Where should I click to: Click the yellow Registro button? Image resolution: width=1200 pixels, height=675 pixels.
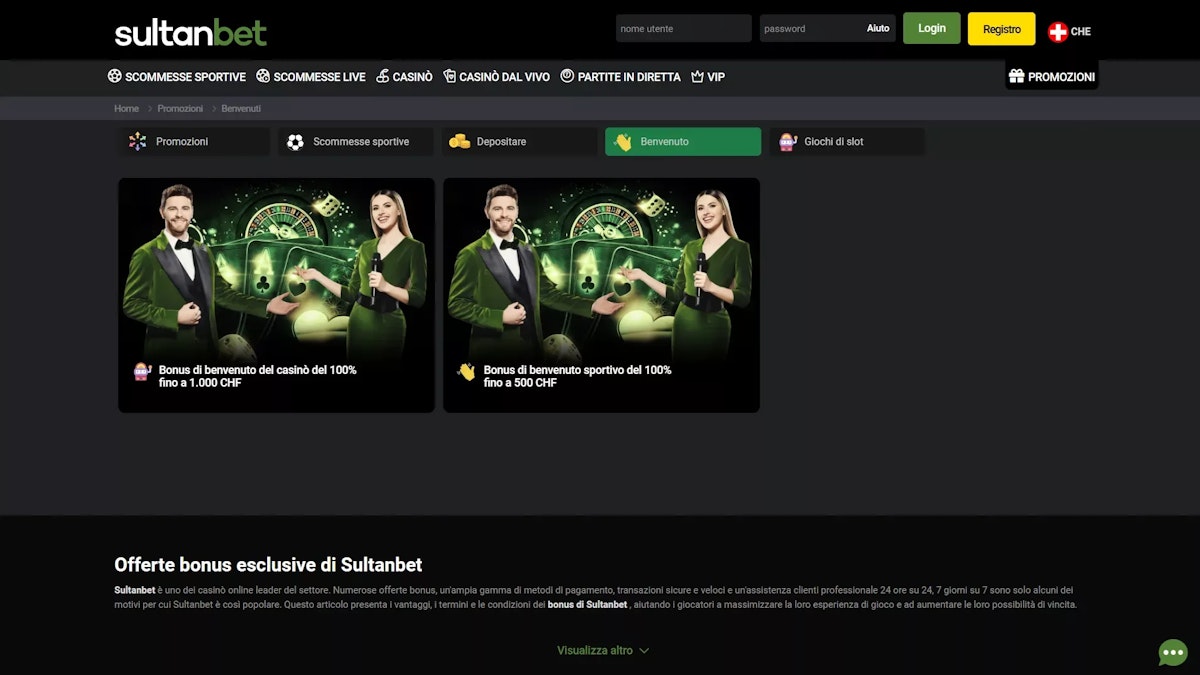click(x=1002, y=29)
